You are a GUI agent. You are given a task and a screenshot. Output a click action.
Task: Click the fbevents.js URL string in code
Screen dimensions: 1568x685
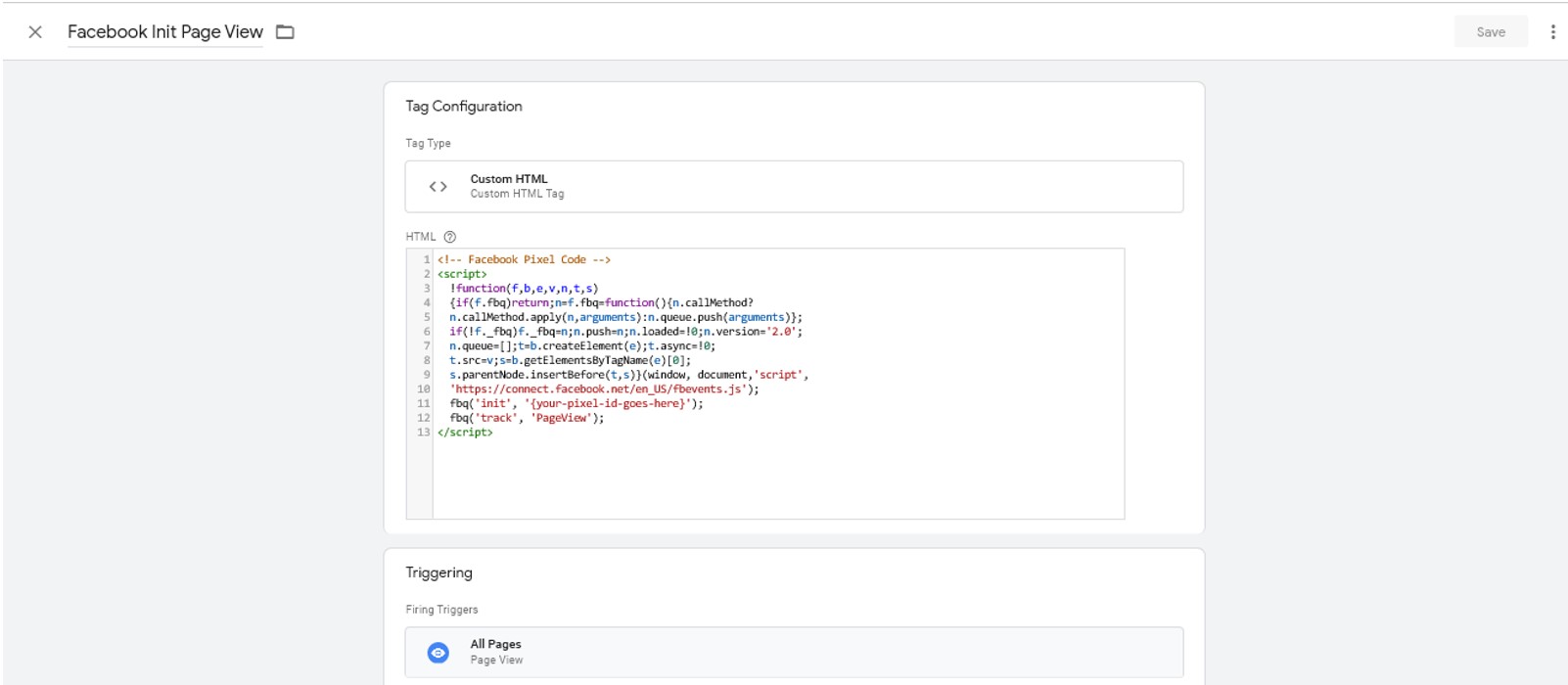602,389
